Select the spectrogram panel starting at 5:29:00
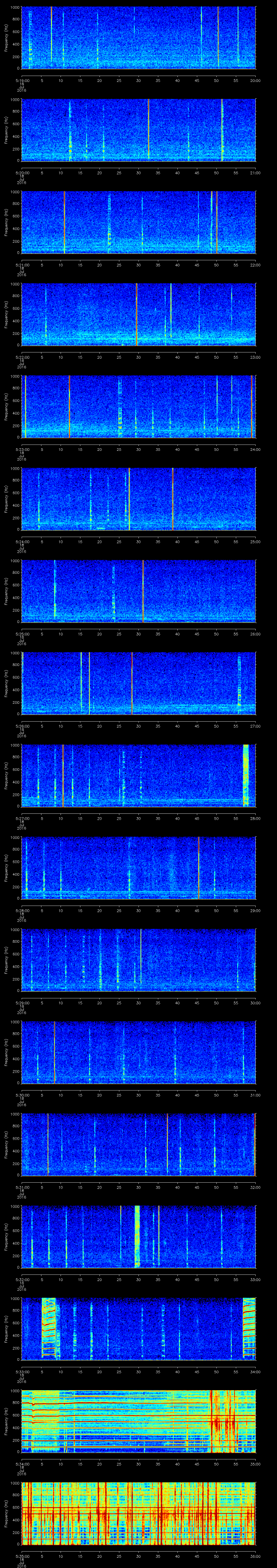Image resolution: width=277 pixels, height=1568 pixels. (139, 960)
